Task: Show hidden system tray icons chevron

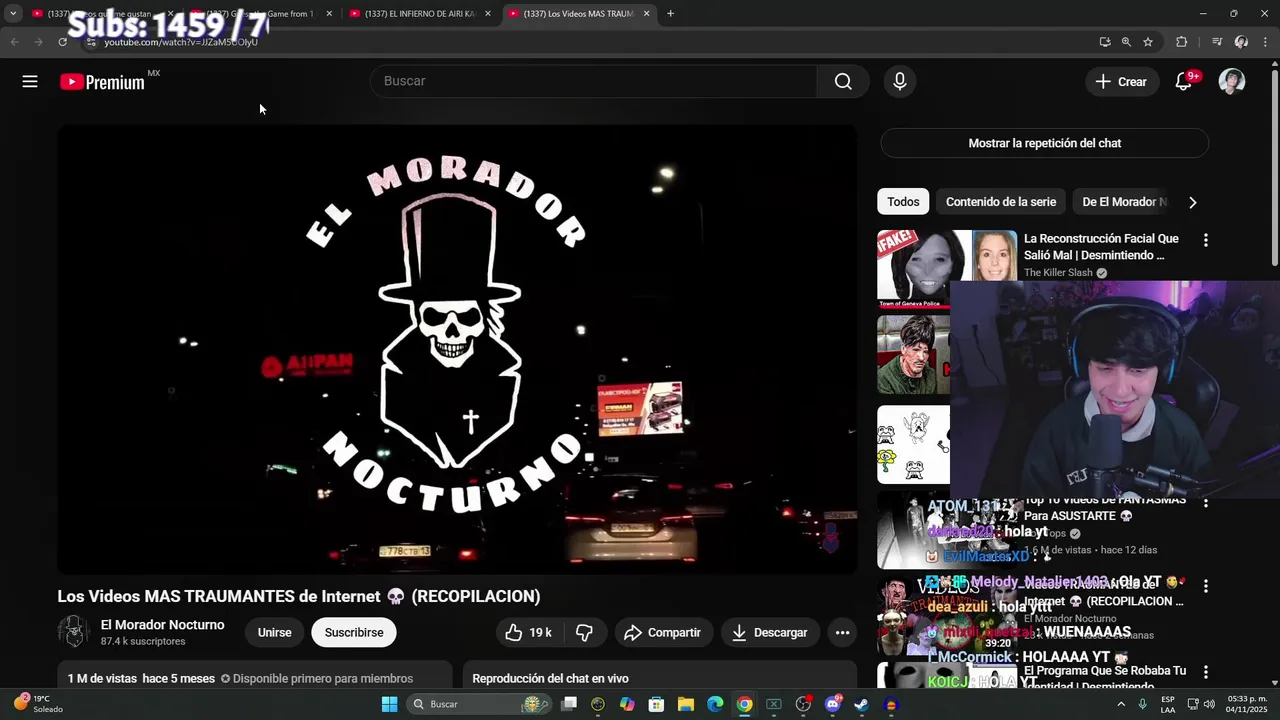Action: [1123, 704]
